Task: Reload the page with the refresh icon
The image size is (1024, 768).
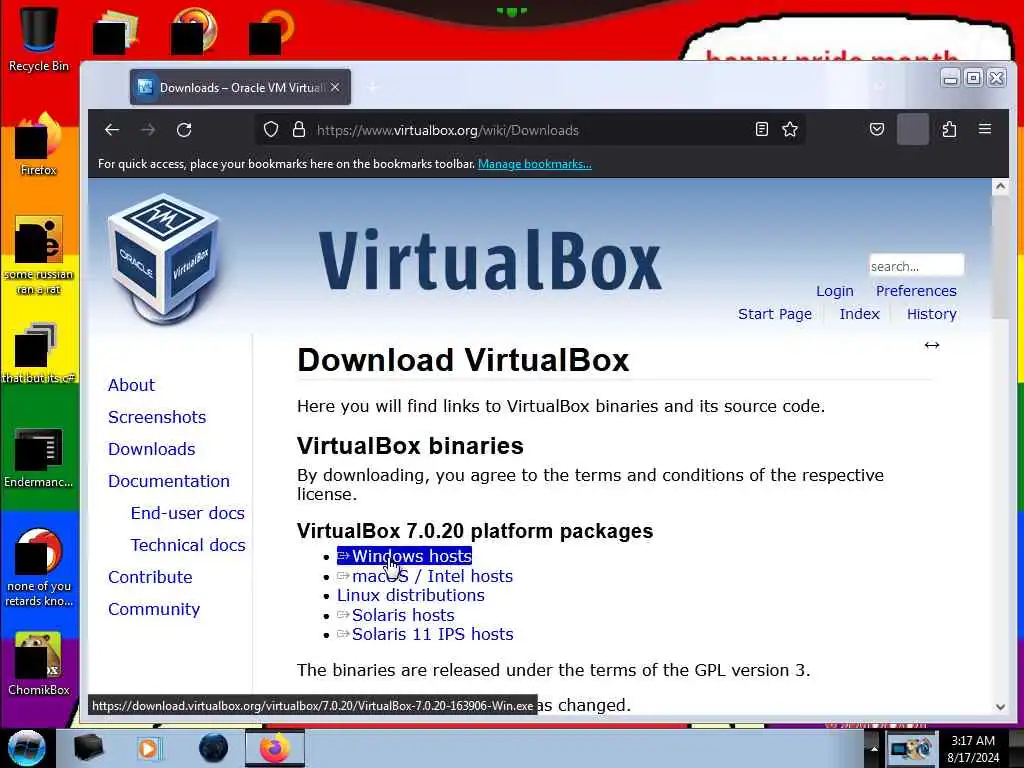Action: point(184,130)
